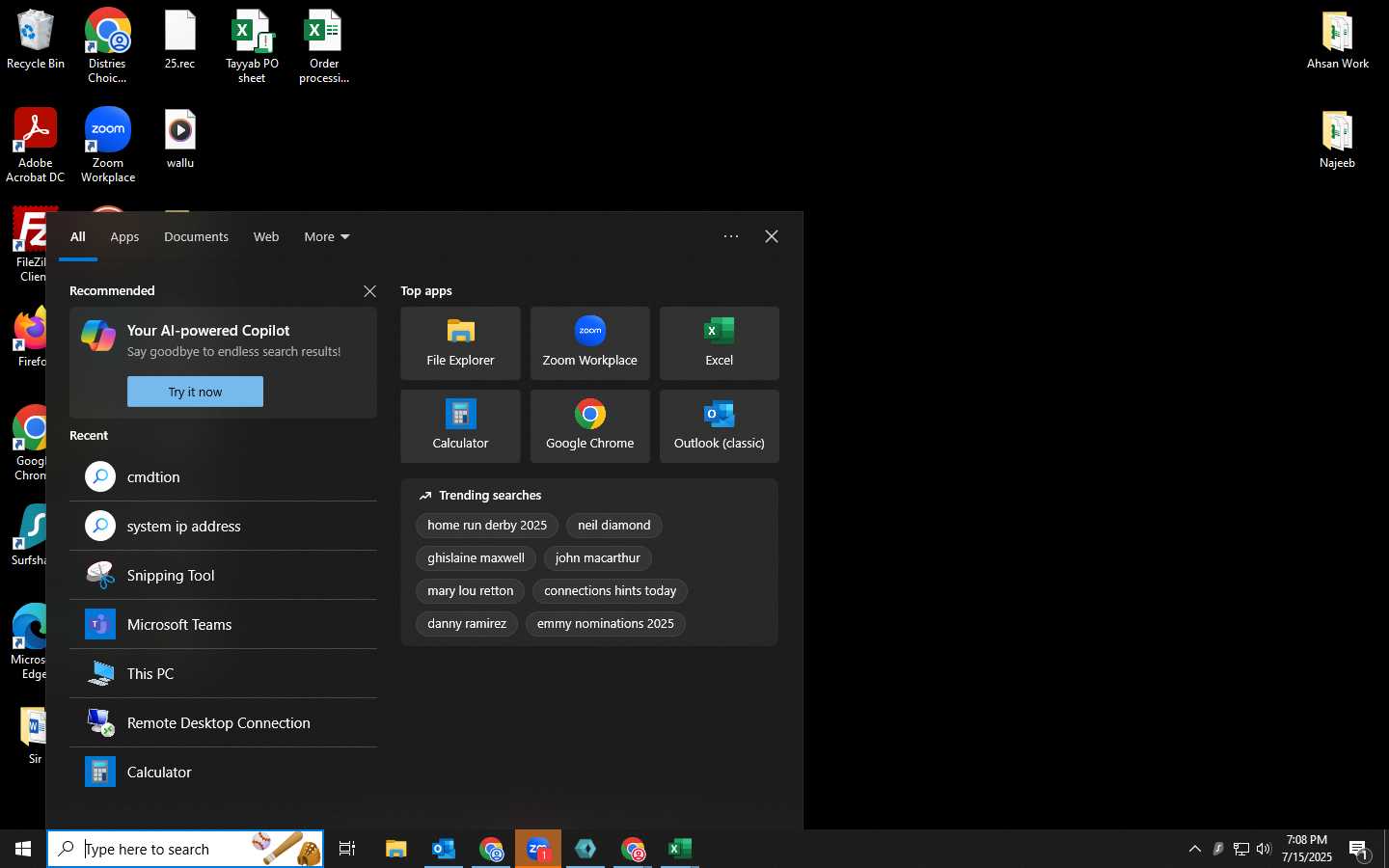This screenshot has width=1389, height=868.
Task: Select Distries Choice Chrome desktop shortcut
Action: (108, 46)
